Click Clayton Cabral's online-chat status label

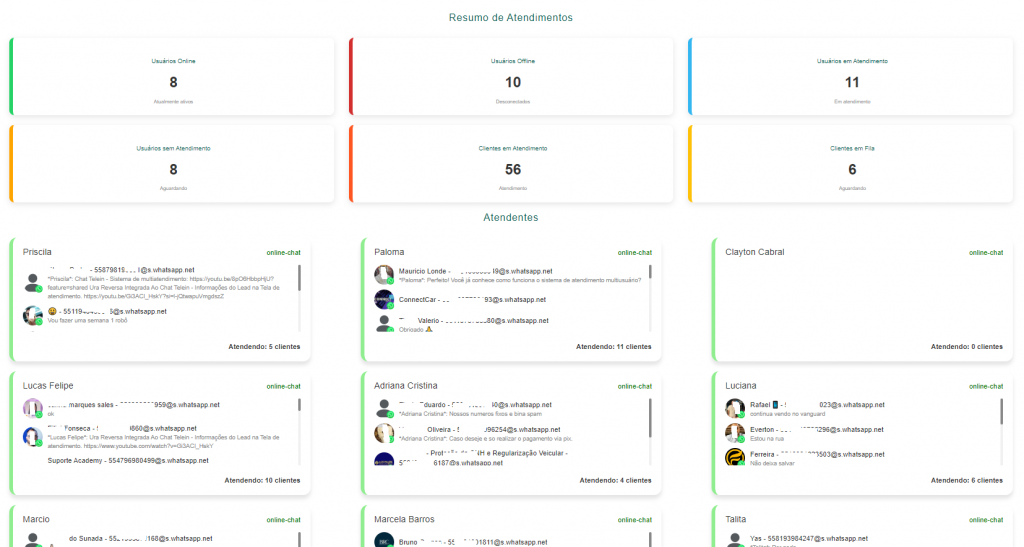[986, 253]
